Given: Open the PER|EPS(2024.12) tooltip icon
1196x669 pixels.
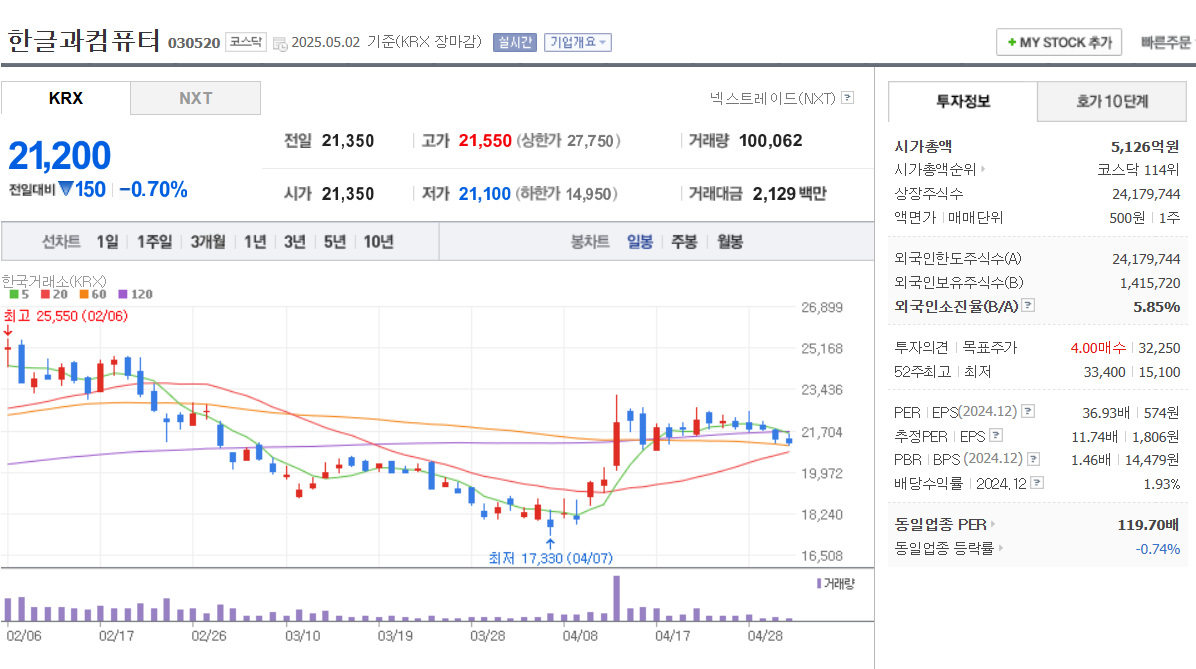Looking at the screenshot, I should (1029, 412).
